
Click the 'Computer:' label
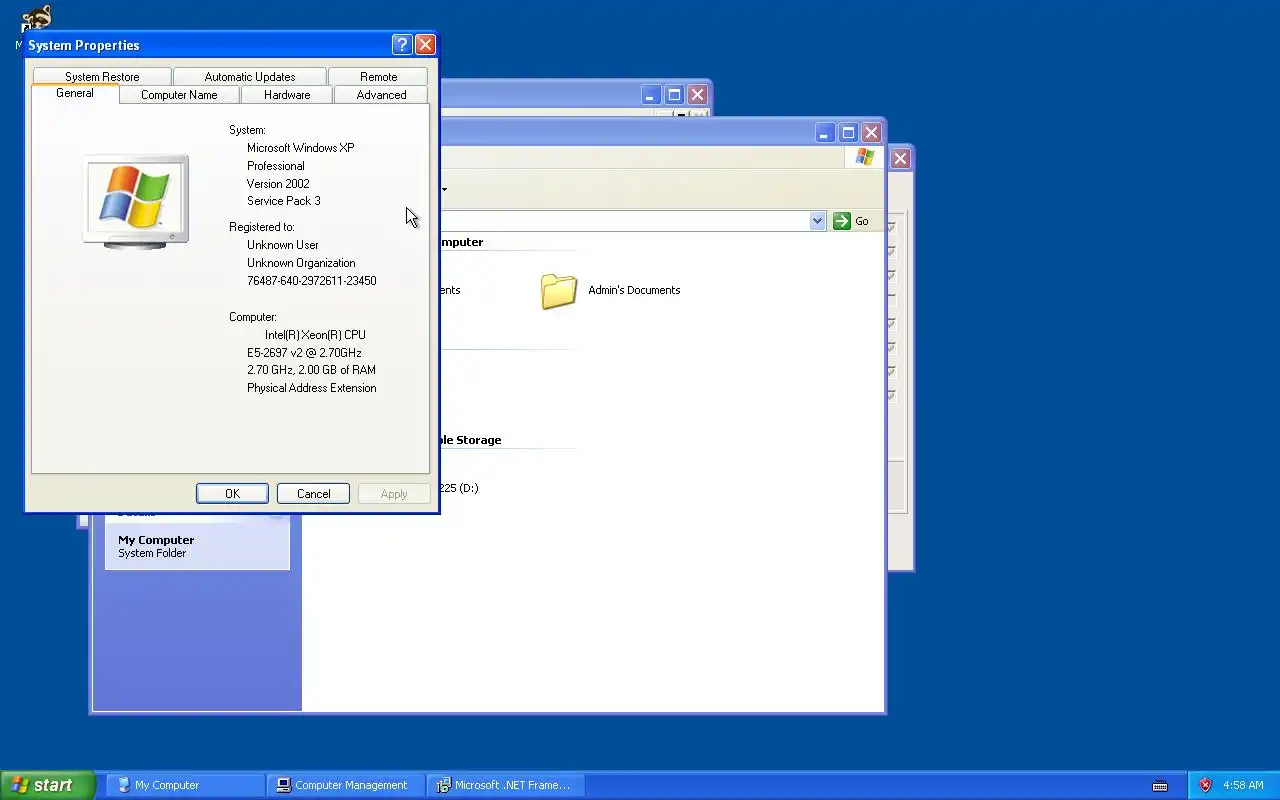click(253, 317)
